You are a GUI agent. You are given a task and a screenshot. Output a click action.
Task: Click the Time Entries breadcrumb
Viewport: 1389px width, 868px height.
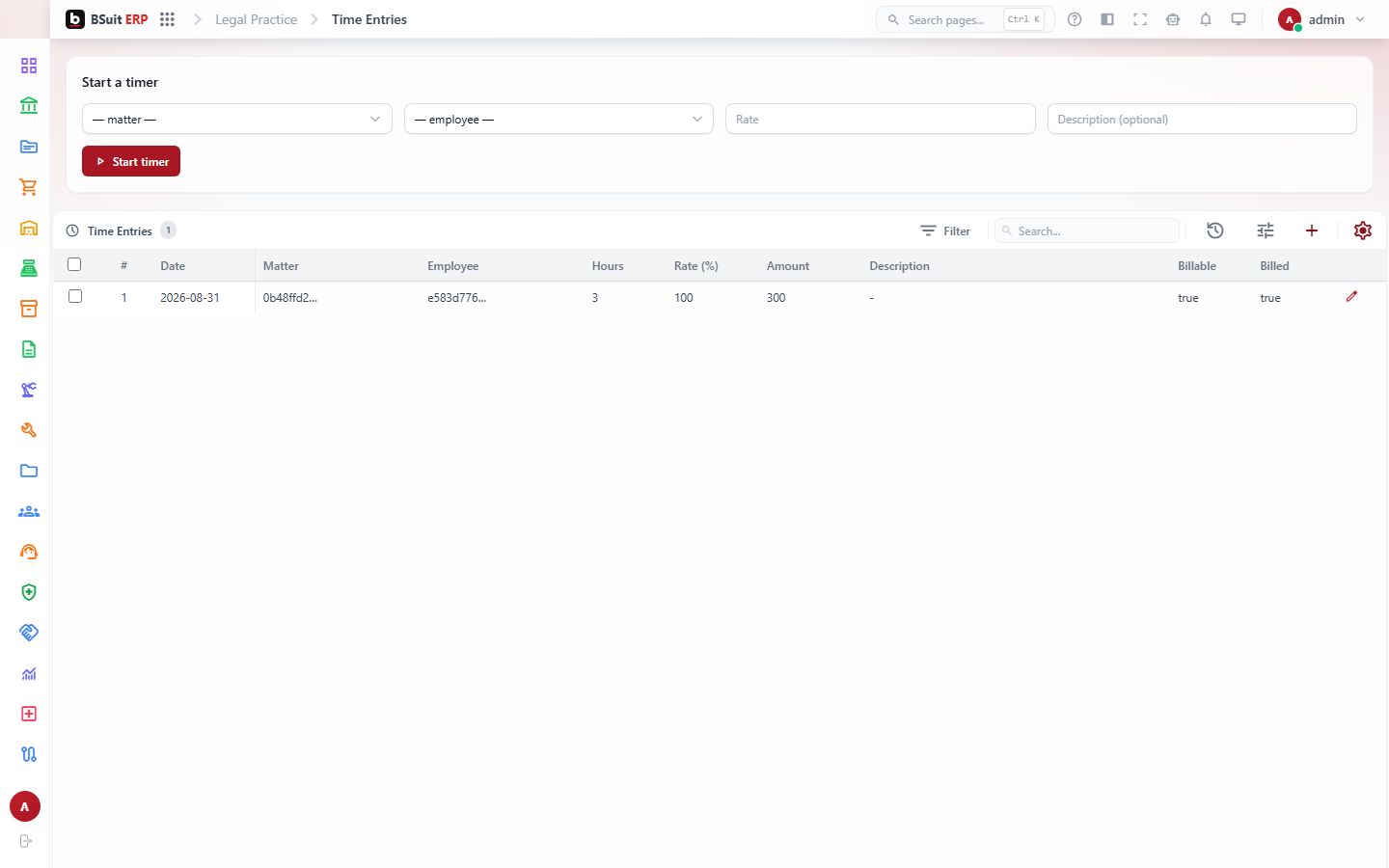[x=369, y=19]
